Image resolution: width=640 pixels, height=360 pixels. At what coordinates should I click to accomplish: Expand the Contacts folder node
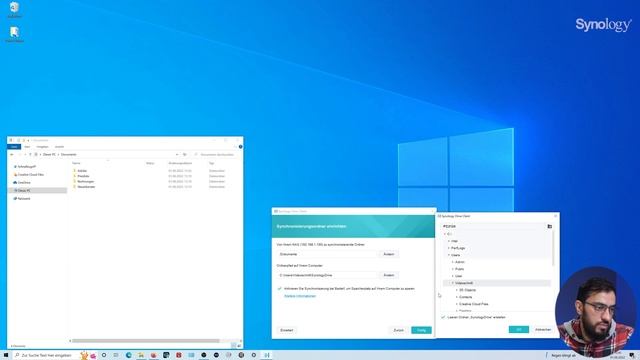[457, 297]
